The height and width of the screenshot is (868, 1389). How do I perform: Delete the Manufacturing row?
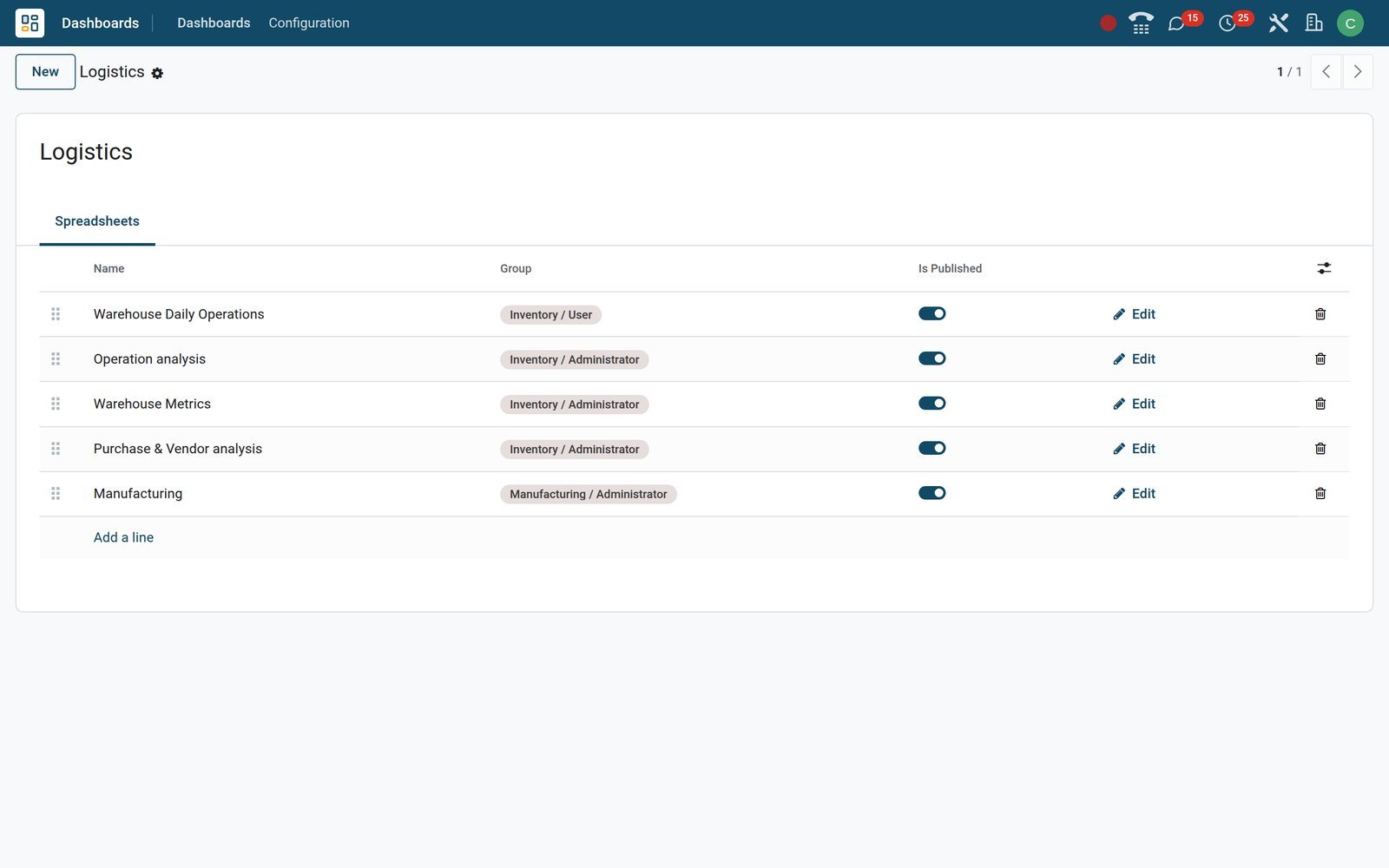tap(1320, 493)
